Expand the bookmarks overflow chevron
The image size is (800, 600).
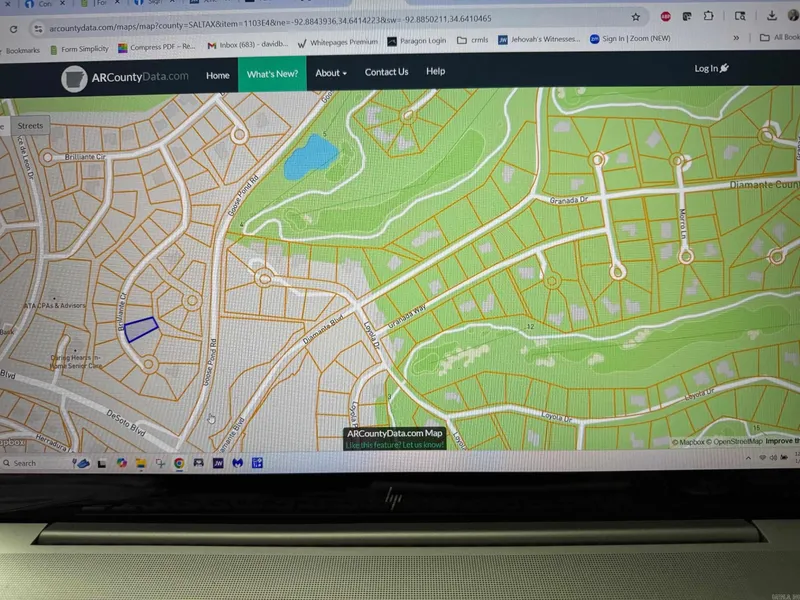(x=737, y=38)
